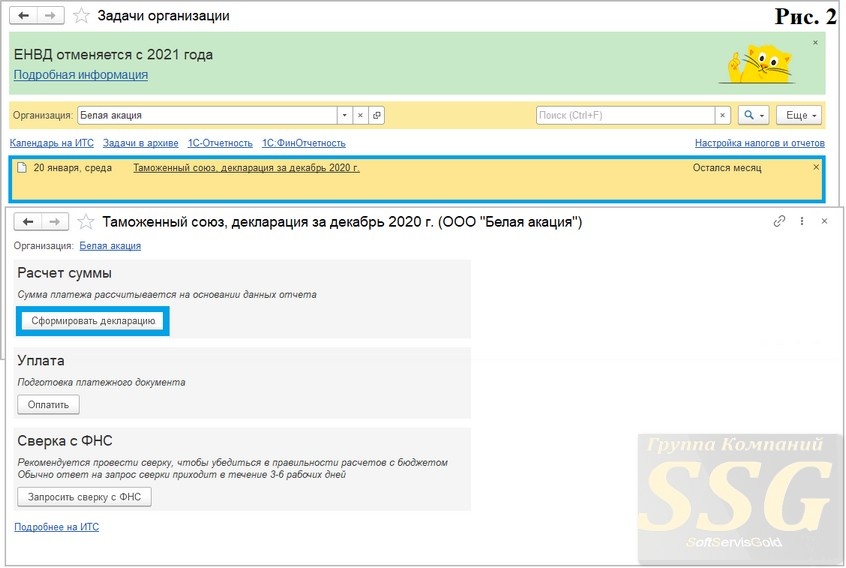Click Запросить сверку с ФНС button
This screenshot has width=846, height=568.
click(x=84, y=497)
